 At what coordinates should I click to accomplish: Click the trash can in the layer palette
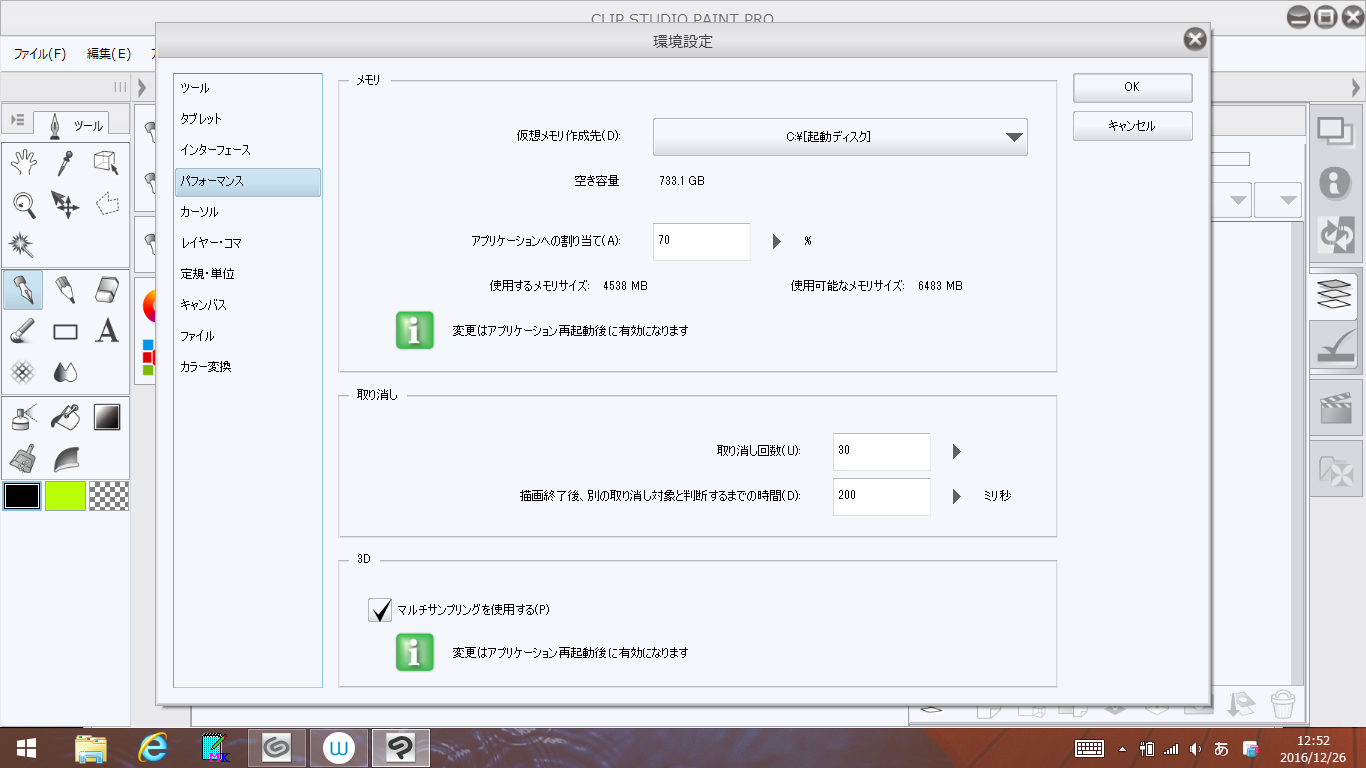1283,704
